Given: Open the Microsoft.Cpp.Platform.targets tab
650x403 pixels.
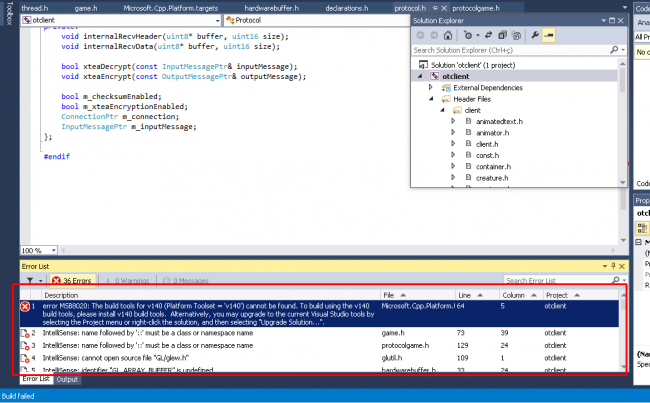Looking at the screenshot, I should (170, 8).
